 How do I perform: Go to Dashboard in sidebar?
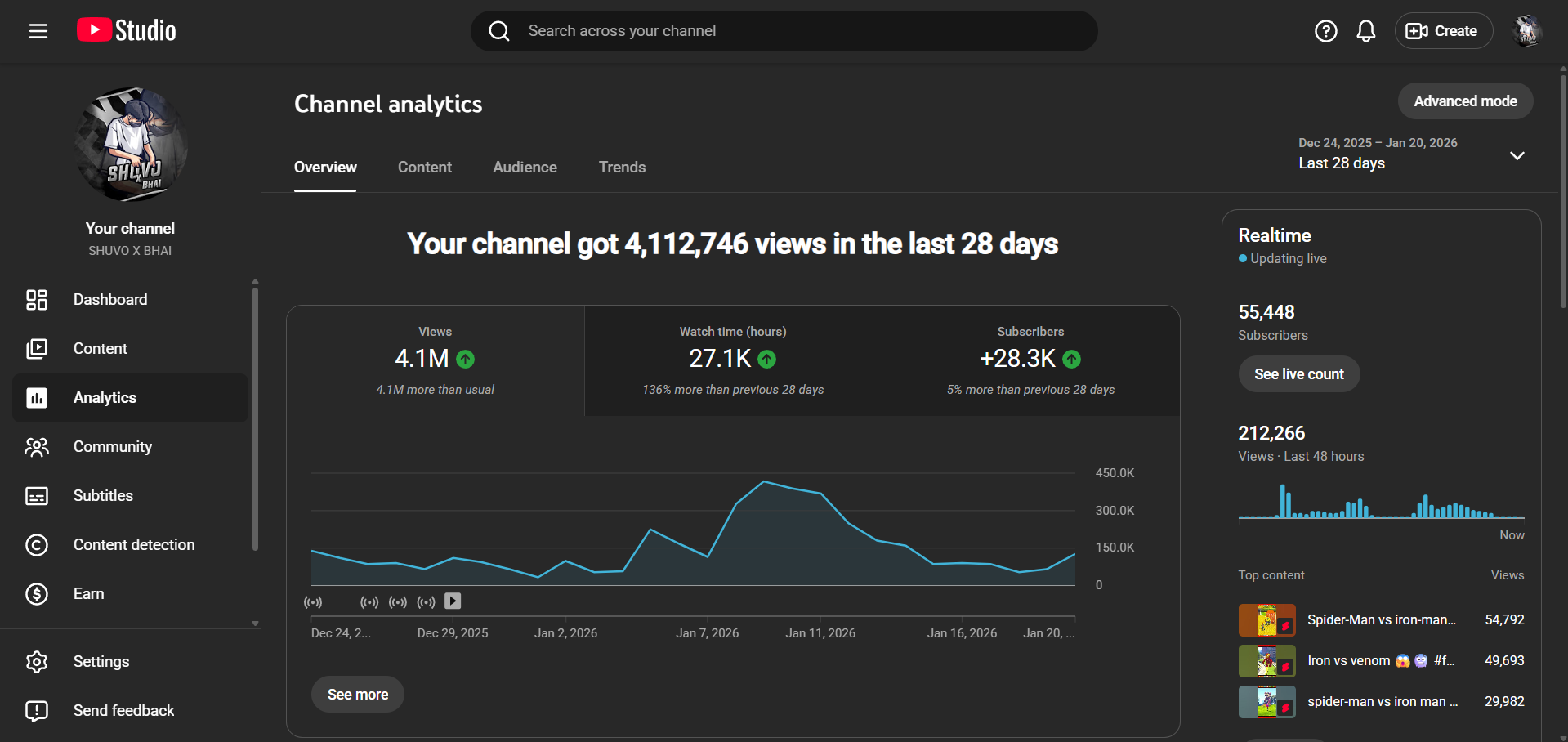[x=110, y=300]
